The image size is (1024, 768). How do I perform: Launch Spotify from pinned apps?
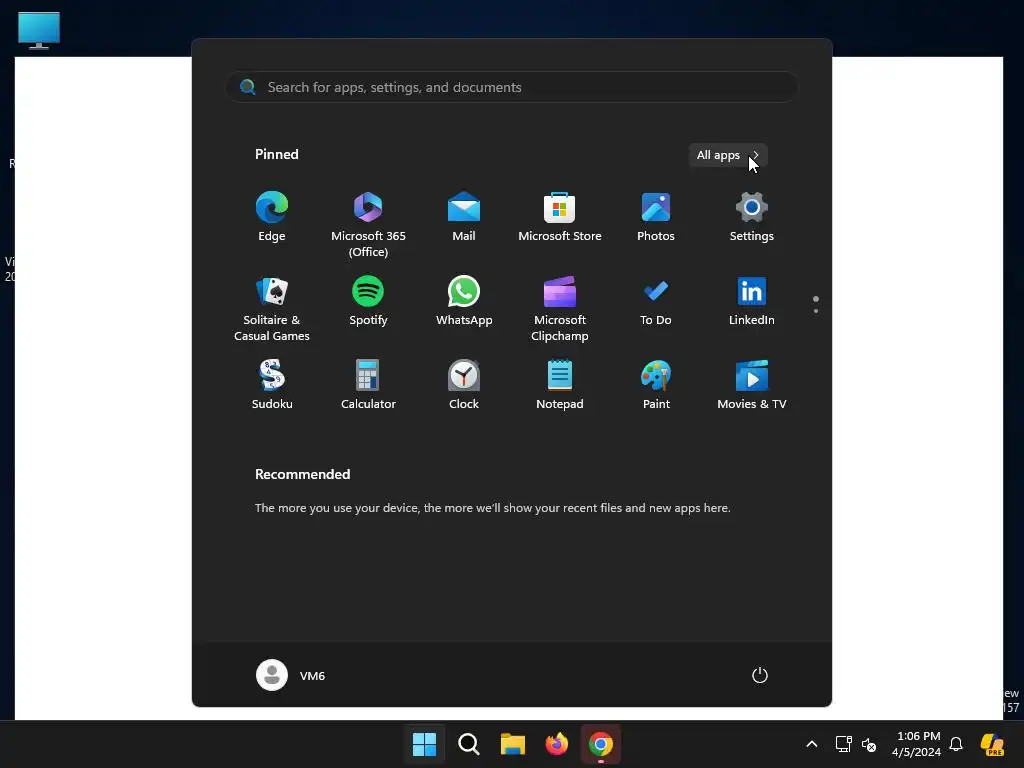pyautogui.click(x=368, y=302)
